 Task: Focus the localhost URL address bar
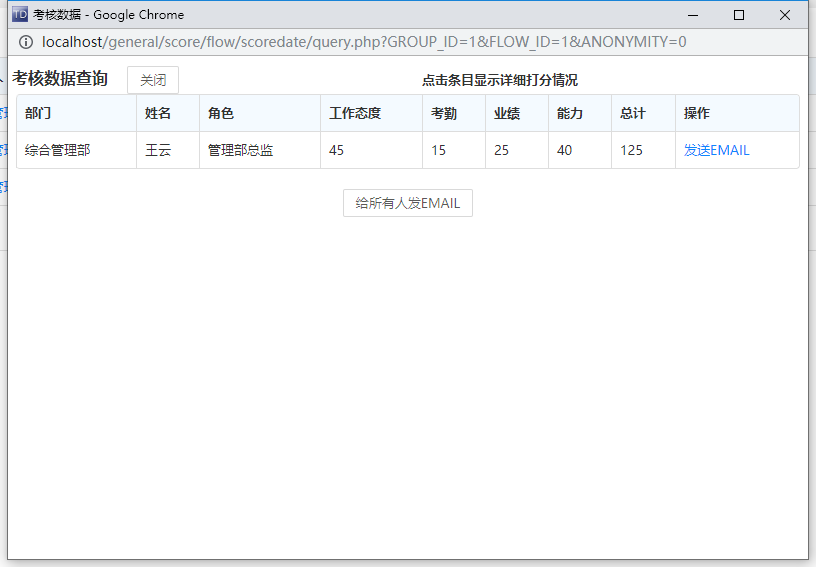coord(364,42)
